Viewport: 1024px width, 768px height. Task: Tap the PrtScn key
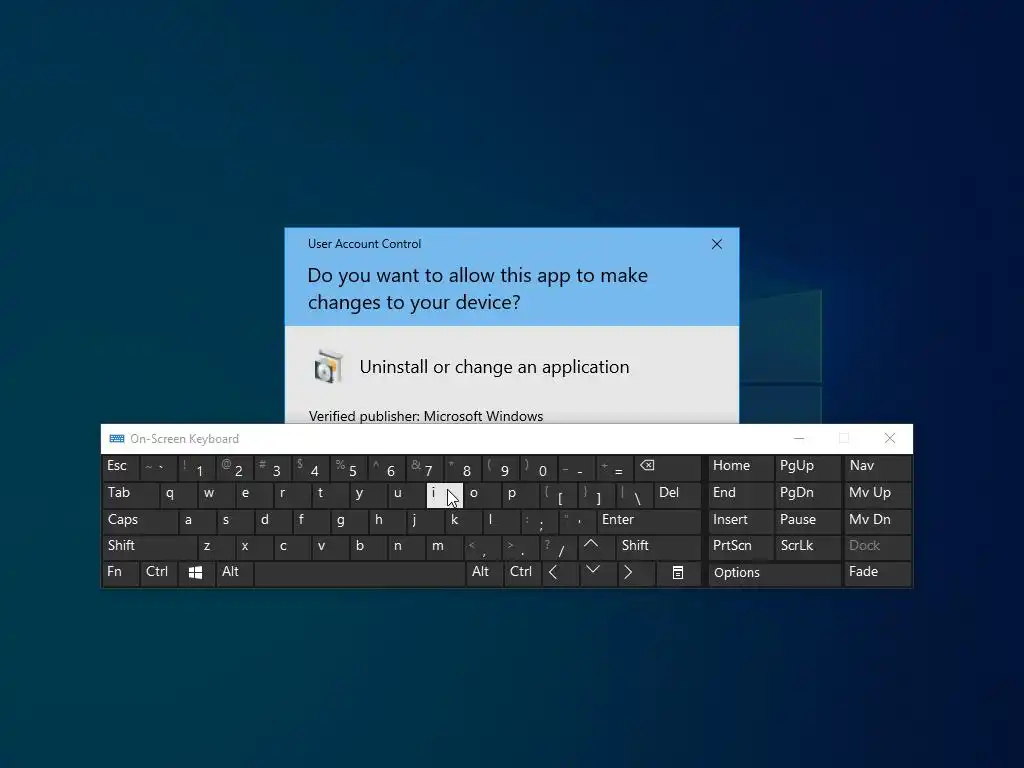point(741,547)
